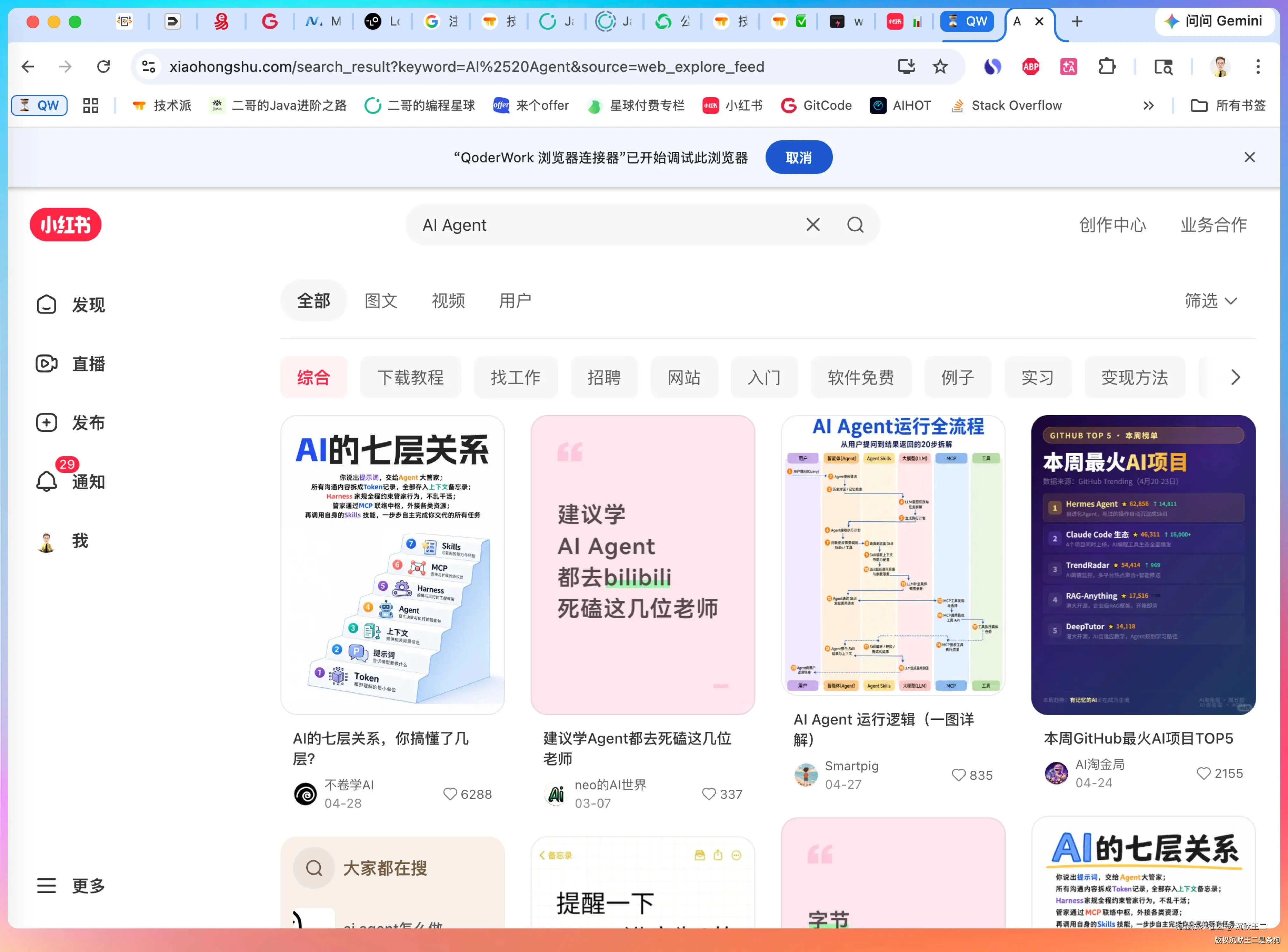Image resolution: width=1288 pixels, height=952 pixels.
Task: Click the search magnifier icon
Action: (x=855, y=225)
